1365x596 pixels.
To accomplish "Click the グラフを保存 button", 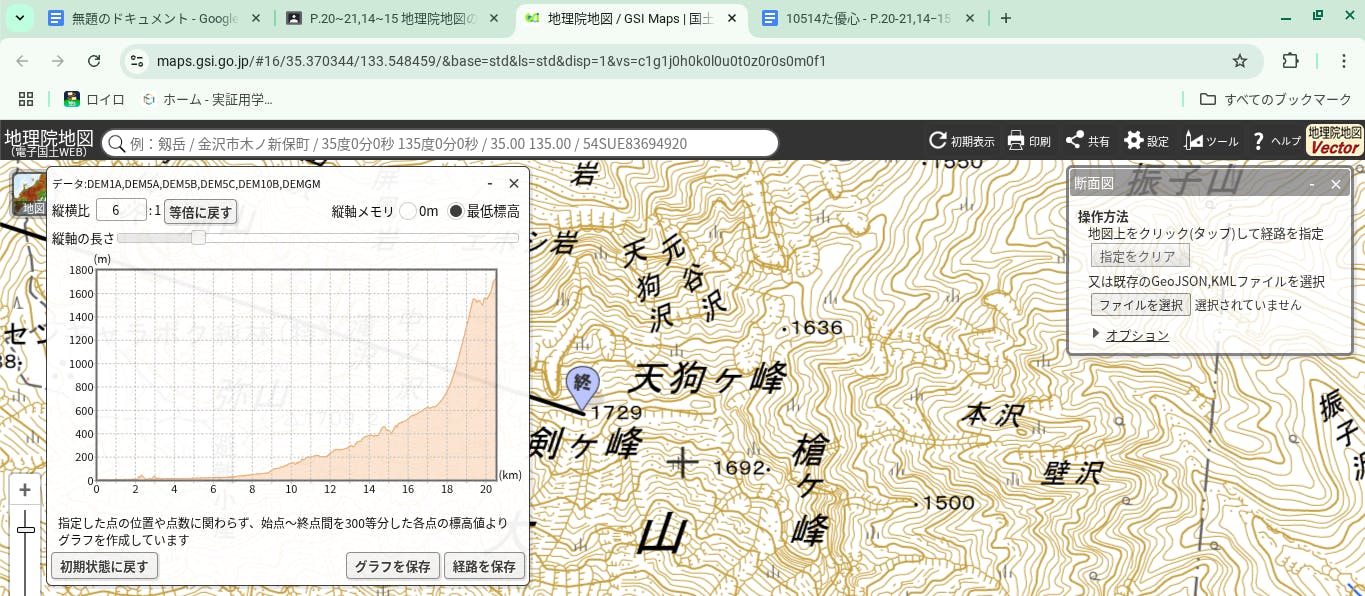I will point(393,566).
